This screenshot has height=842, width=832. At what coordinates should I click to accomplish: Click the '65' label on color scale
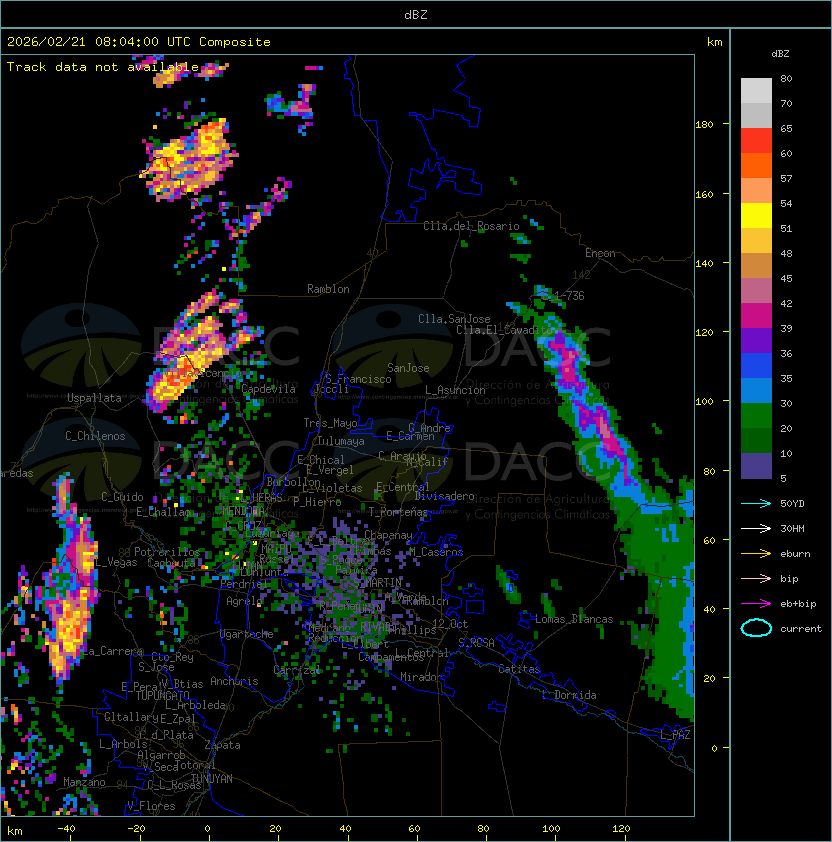click(786, 128)
